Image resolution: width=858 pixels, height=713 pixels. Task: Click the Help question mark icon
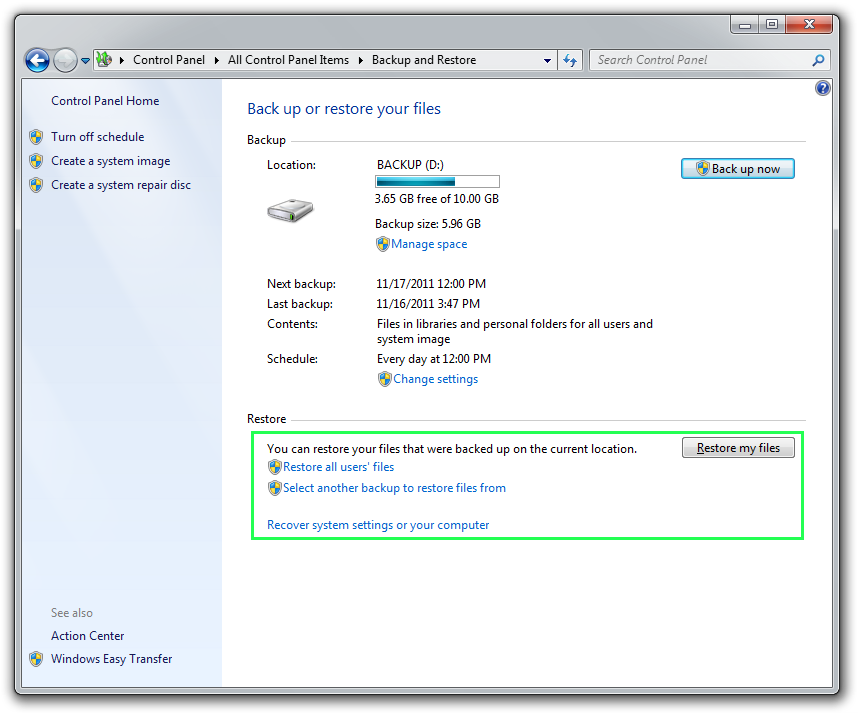click(x=822, y=88)
